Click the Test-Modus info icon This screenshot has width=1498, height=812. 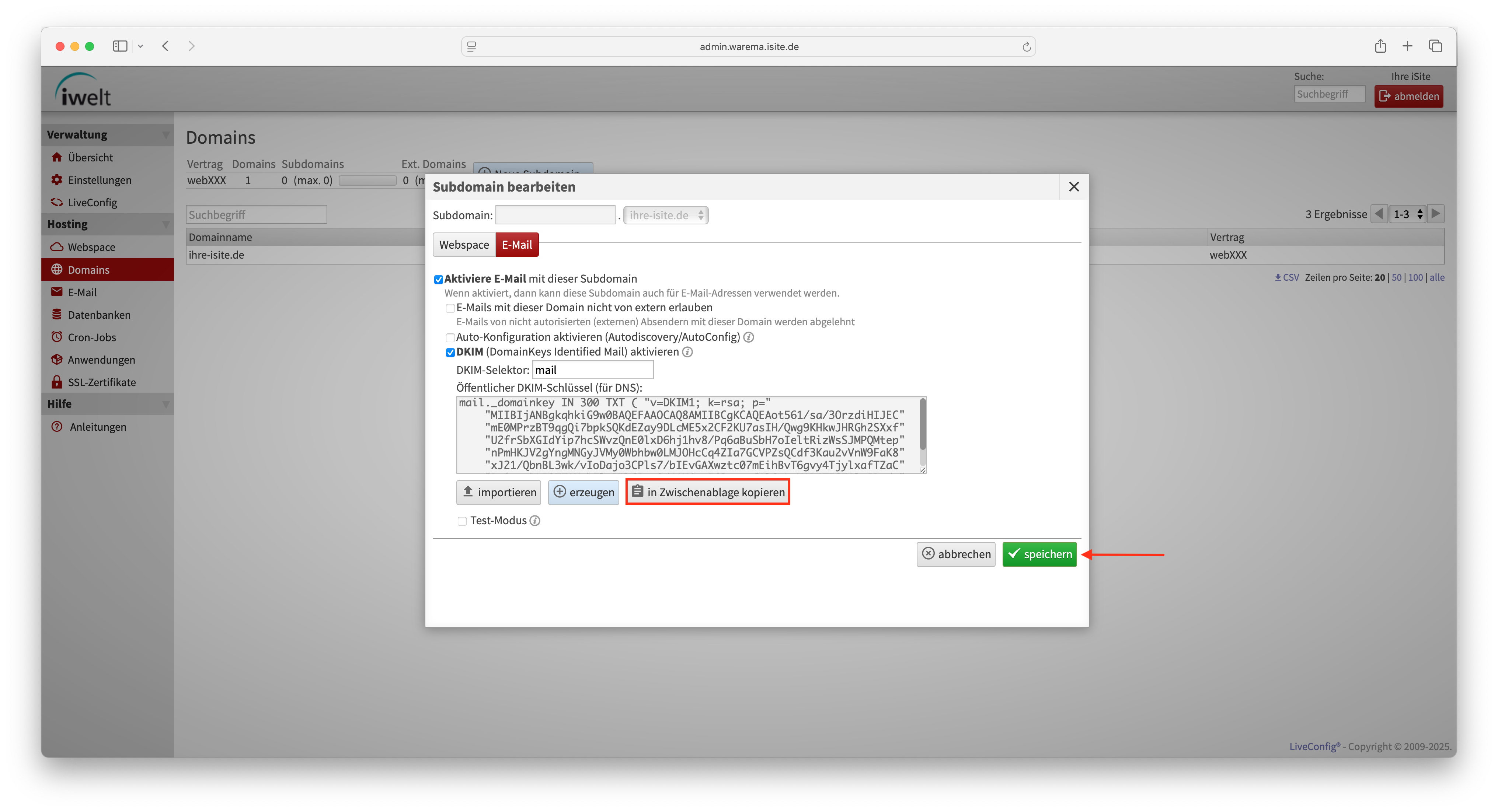[535, 521]
